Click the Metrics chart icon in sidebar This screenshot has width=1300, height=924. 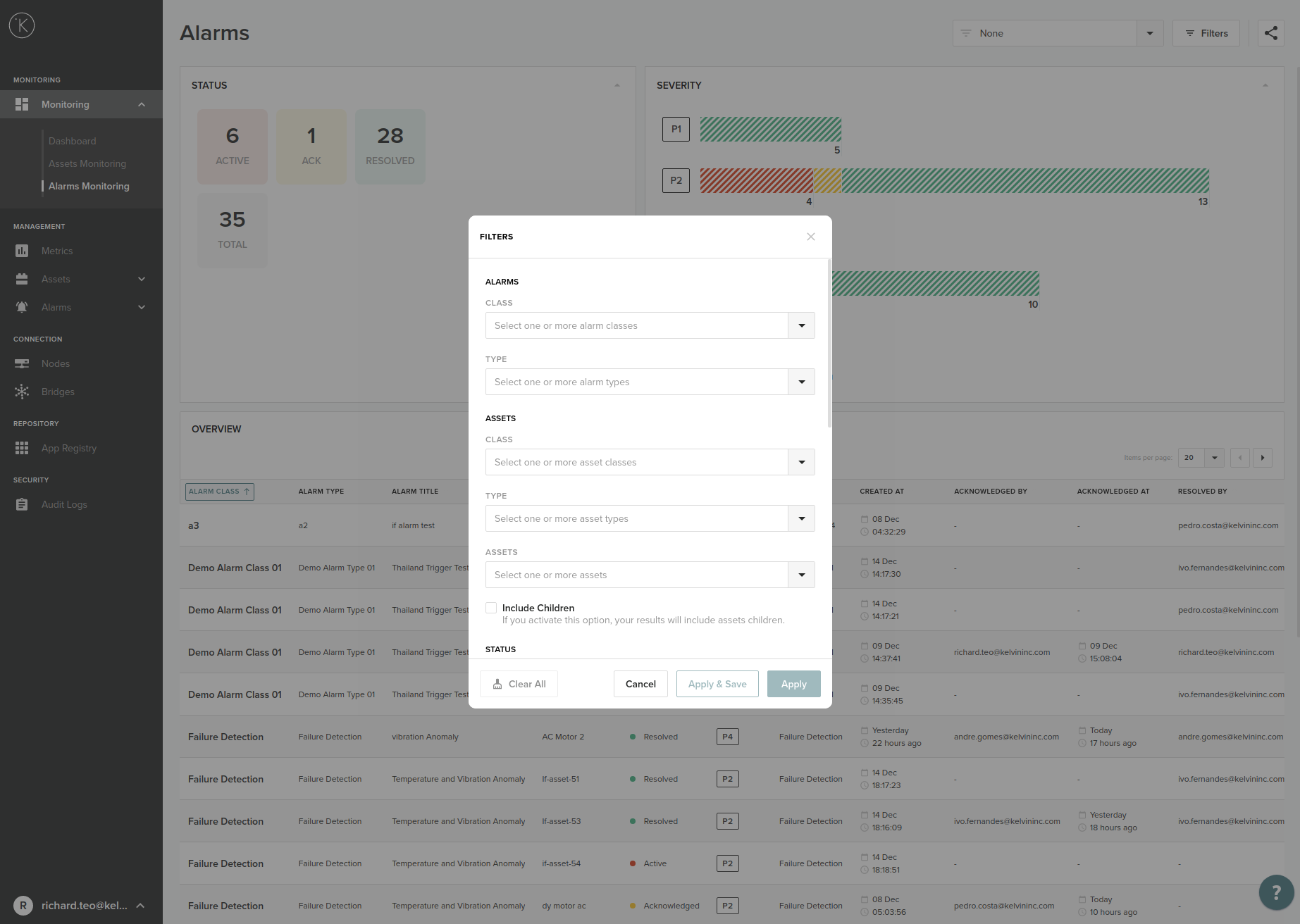pyautogui.click(x=22, y=251)
